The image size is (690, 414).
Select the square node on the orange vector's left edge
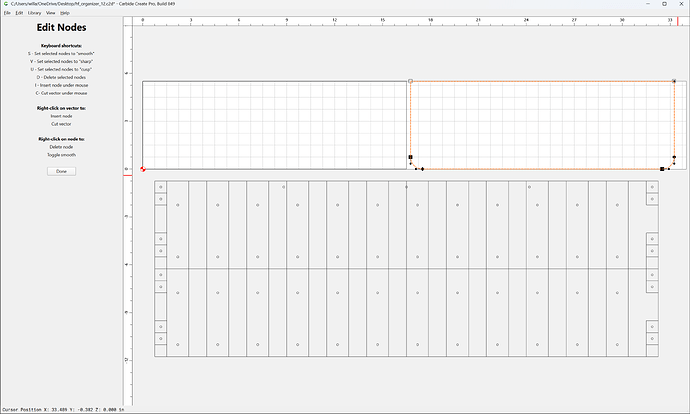pyautogui.click(x=411, y=157)
